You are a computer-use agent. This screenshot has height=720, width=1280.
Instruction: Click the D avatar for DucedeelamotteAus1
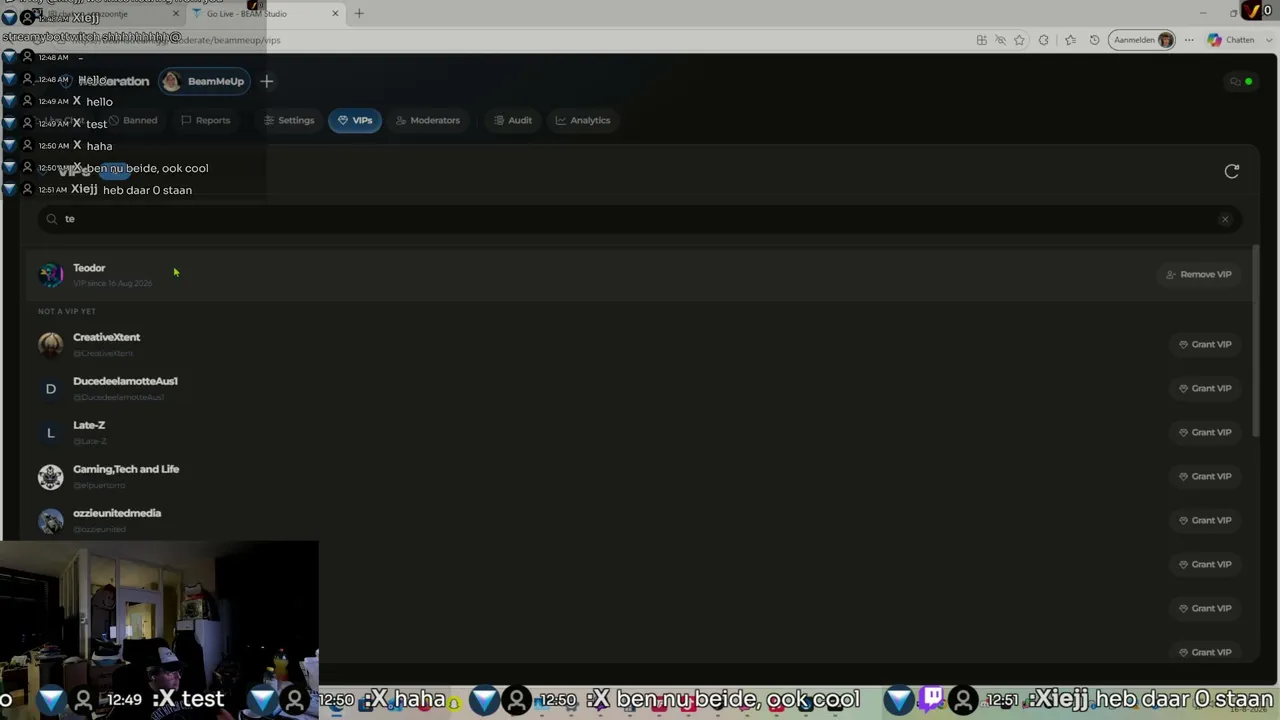tap(51, 388)
